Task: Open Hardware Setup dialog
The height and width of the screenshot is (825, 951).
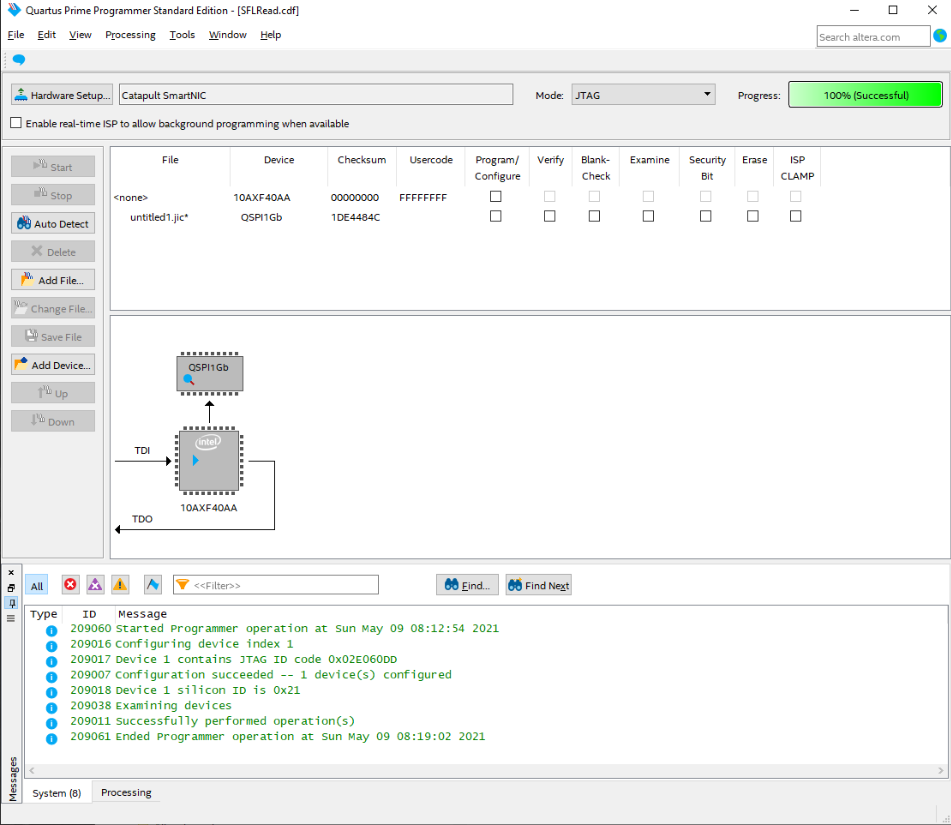Action: (x=62, y=95)
